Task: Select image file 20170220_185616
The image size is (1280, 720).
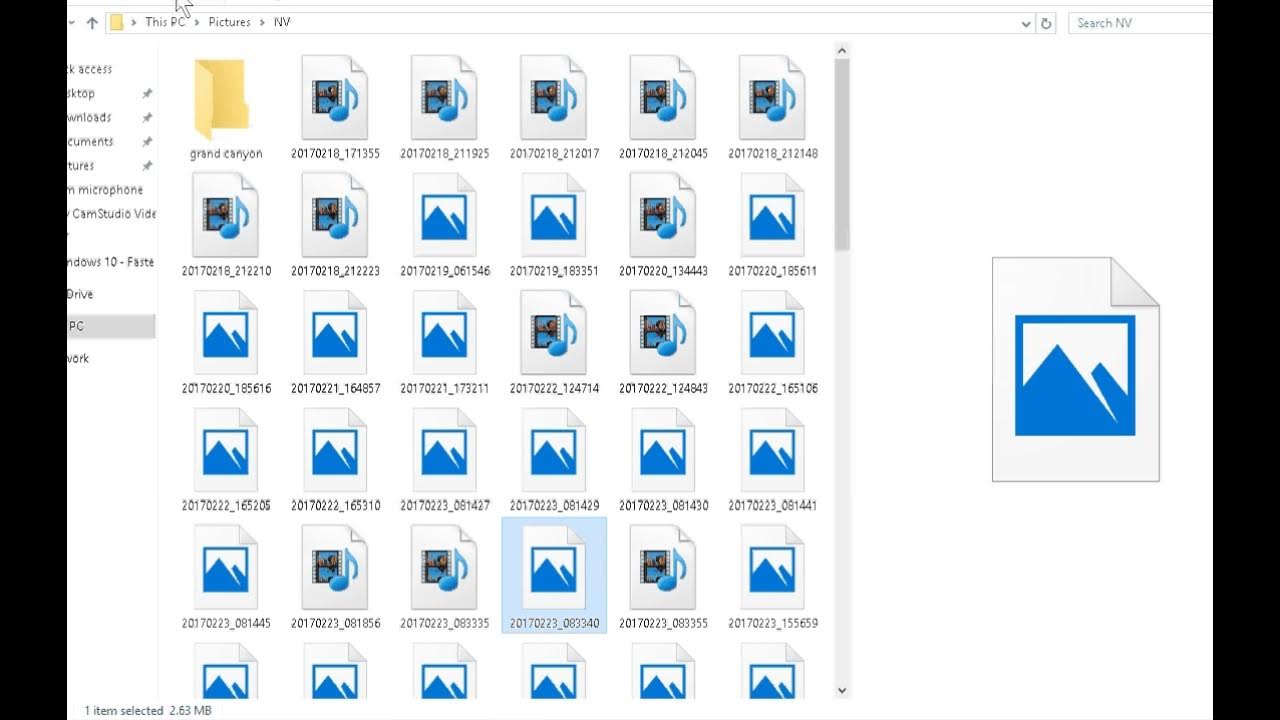Action: point(226,342)
